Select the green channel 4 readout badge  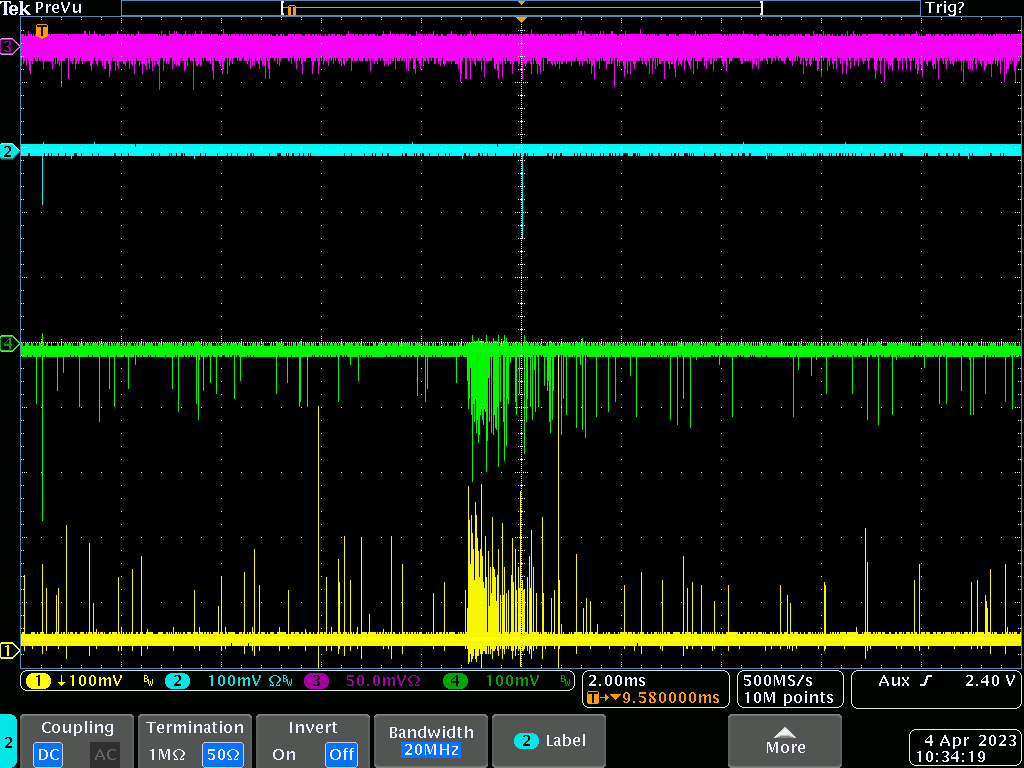point(455,681)
